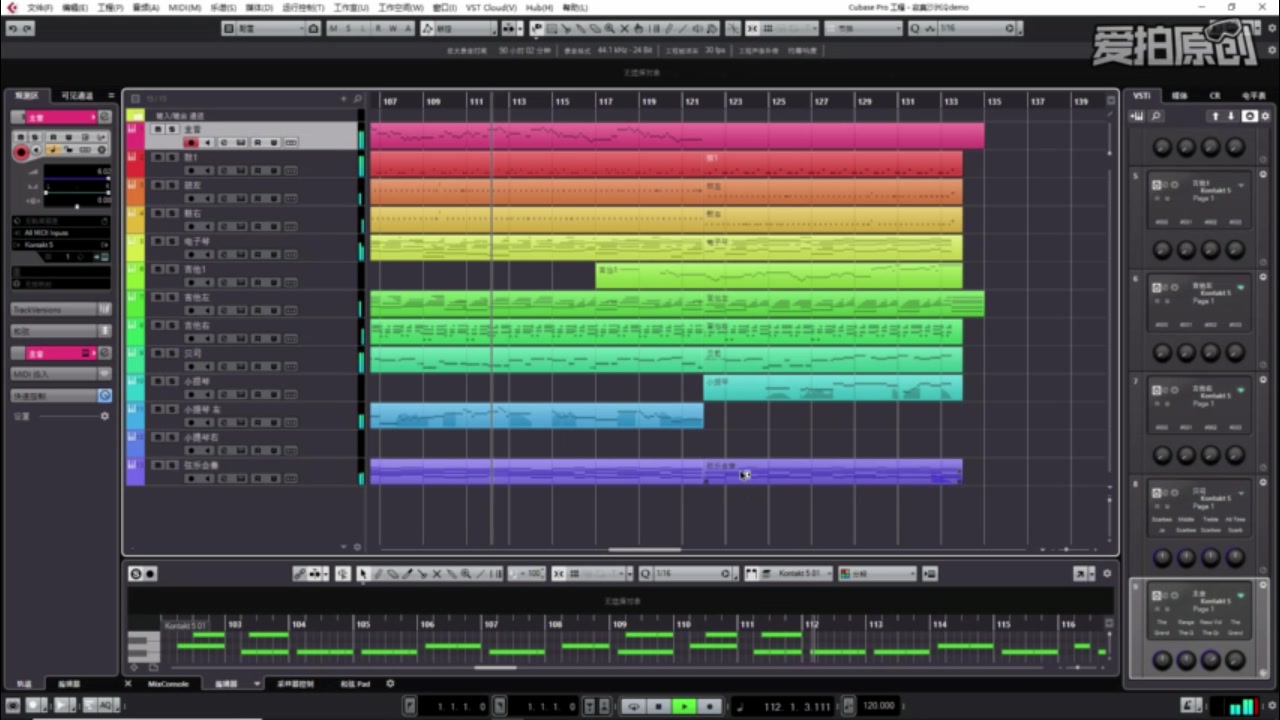Click the 和弦 Pad tab
1280x720 pixels.
356,684
